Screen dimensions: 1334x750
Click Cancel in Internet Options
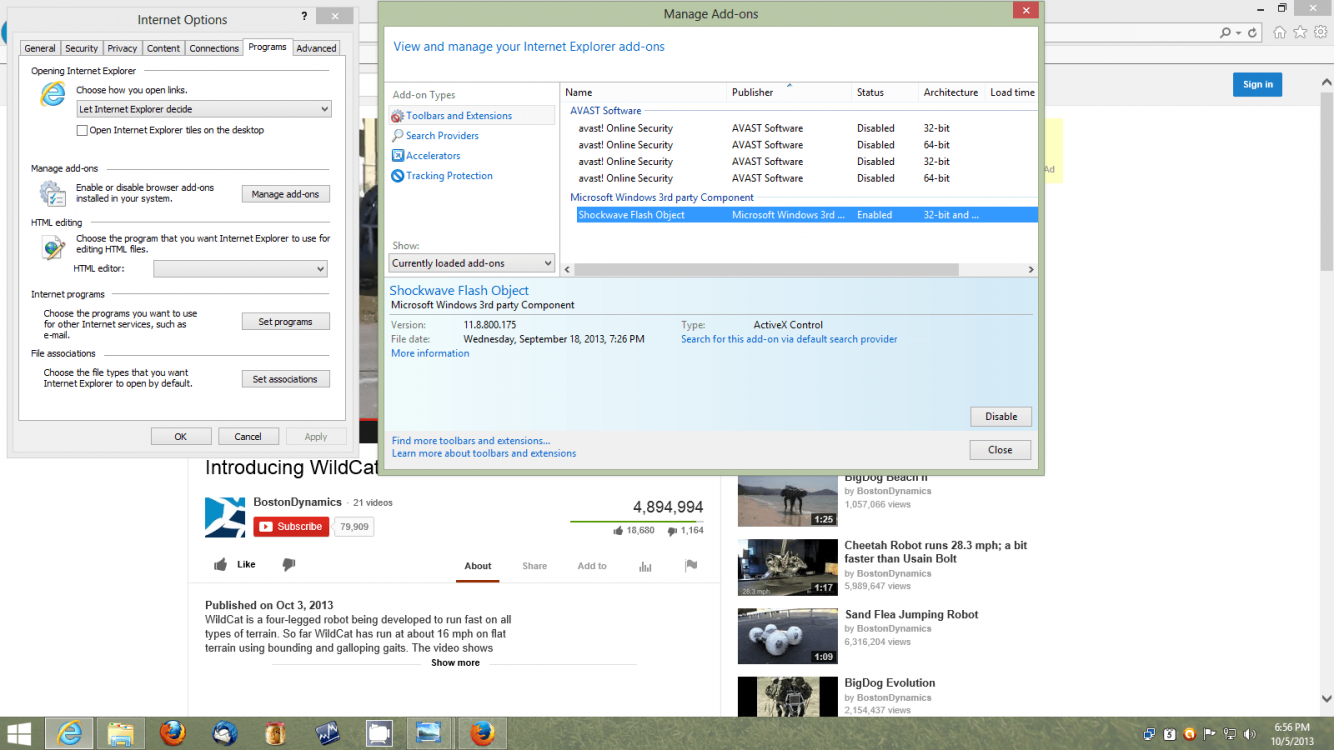248,436
